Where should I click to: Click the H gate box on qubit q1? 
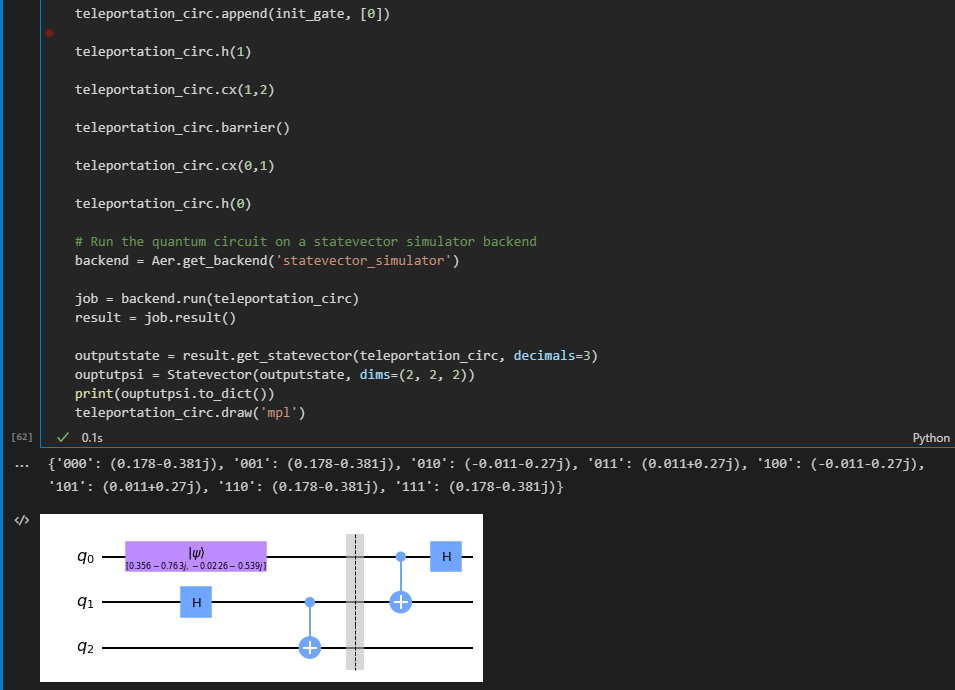click(195, 602)
